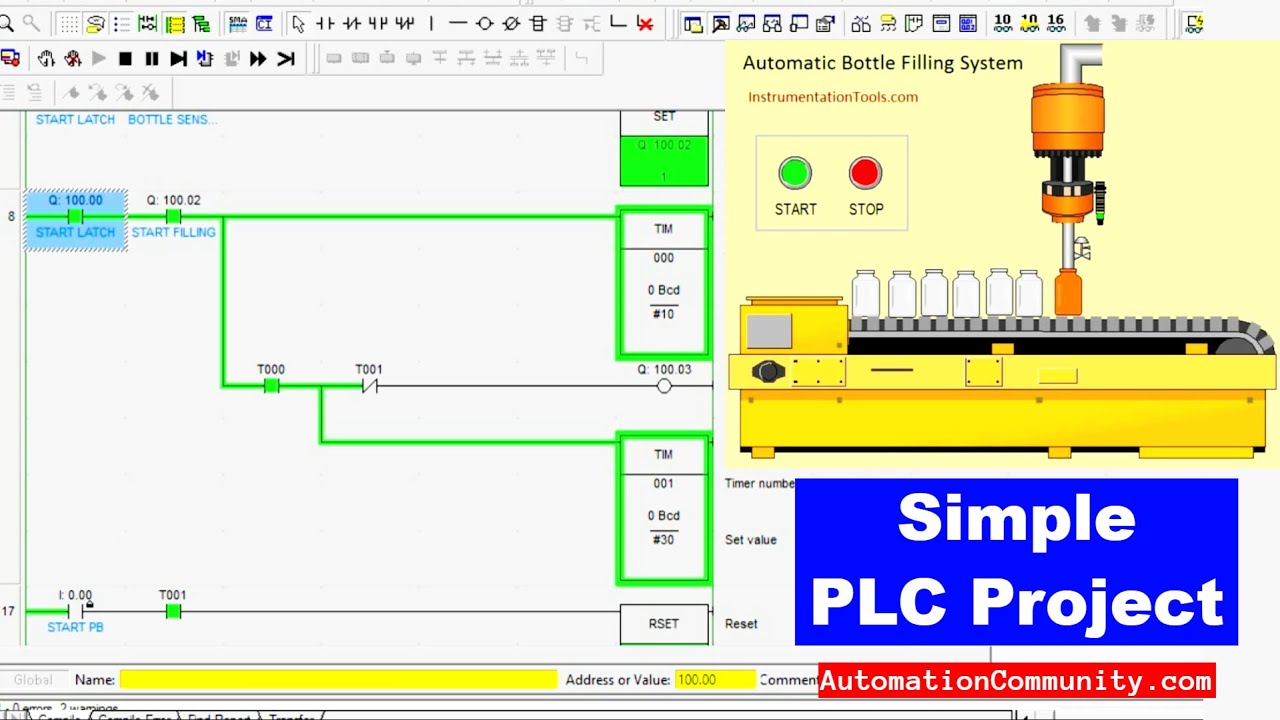The width and height of the screenshot is (1280, 720).
Task: Insert a new normally closed contact
Action: click(351, 24)
